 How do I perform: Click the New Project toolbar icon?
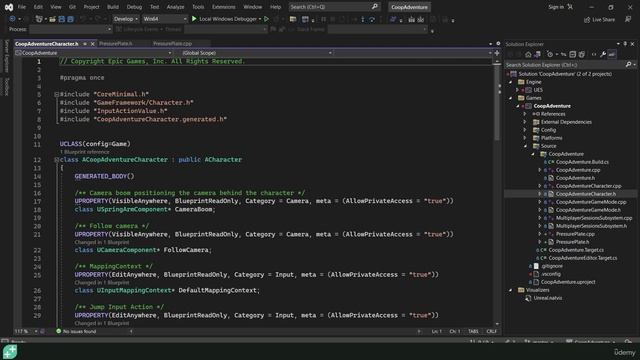[39, 19]
